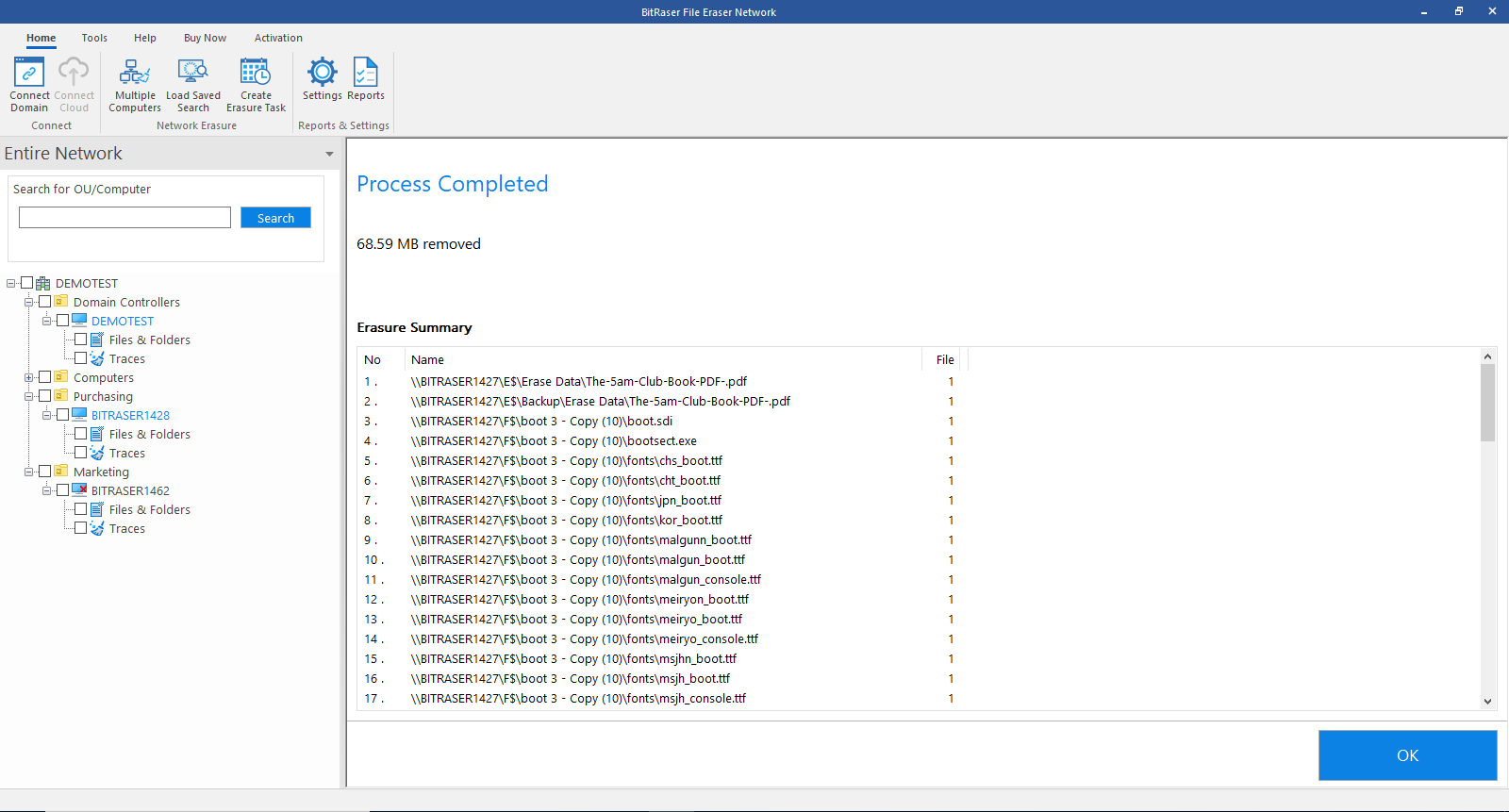Open the Tools tab
The width and height of the screenshot is (1509, 812).
click(x=94, y=38)
